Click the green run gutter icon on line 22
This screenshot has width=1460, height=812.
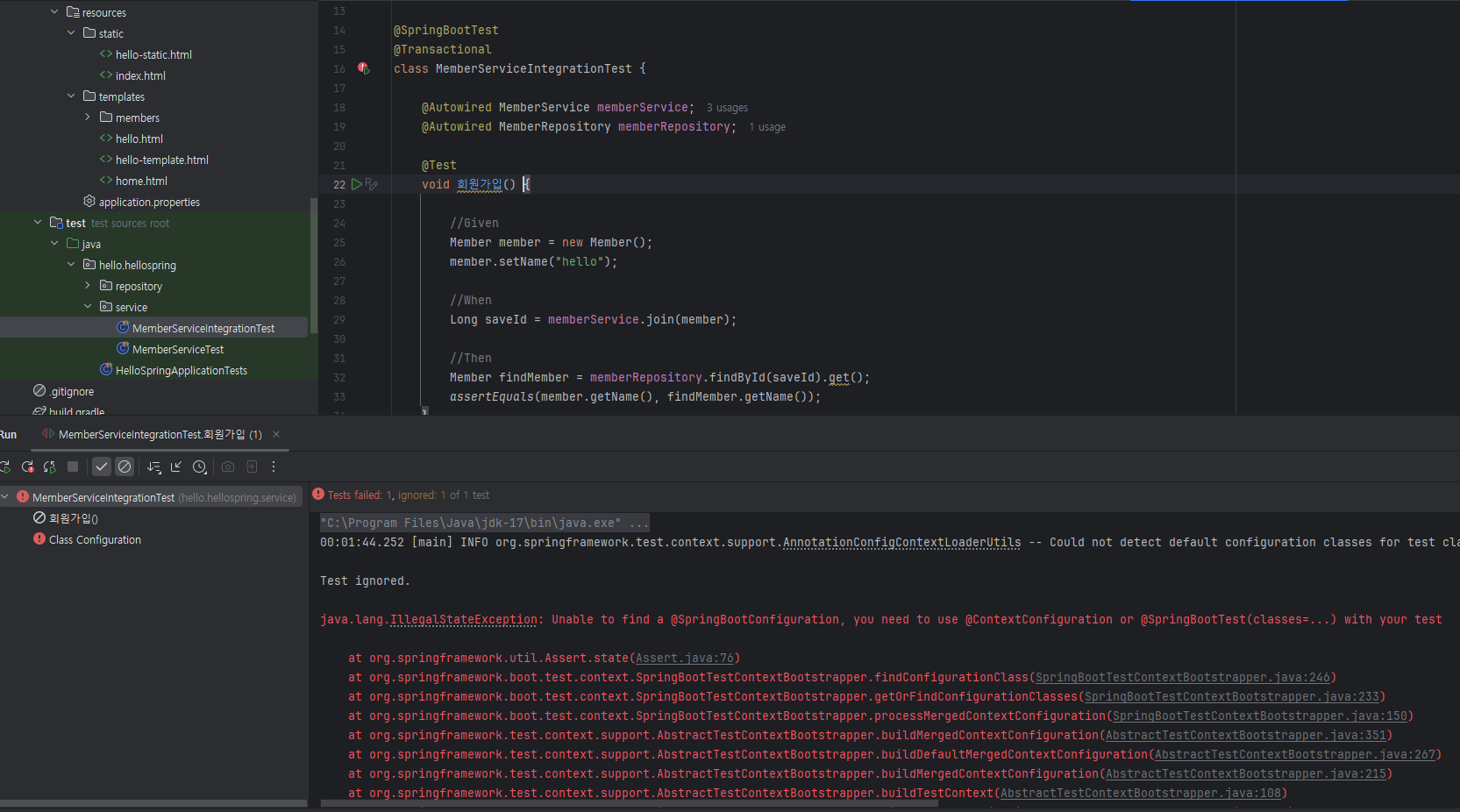coord(357,184)
